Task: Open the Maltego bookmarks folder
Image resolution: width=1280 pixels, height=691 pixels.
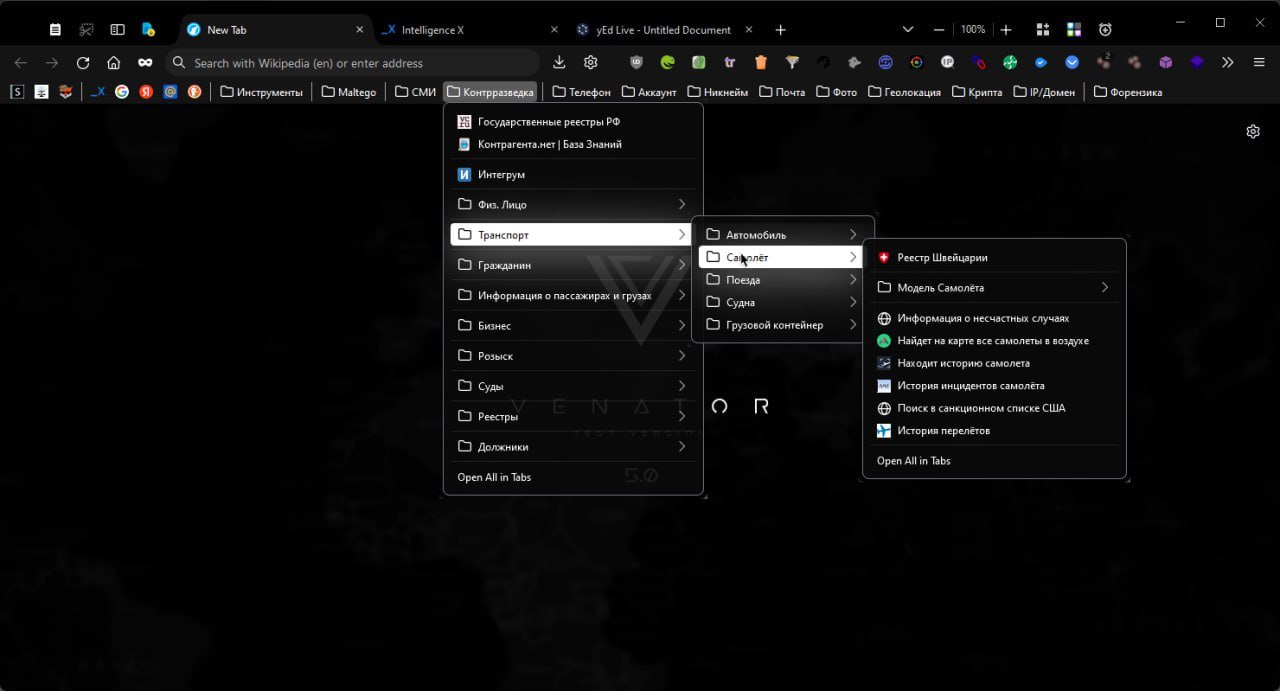Action: click(x=348, y=92)
